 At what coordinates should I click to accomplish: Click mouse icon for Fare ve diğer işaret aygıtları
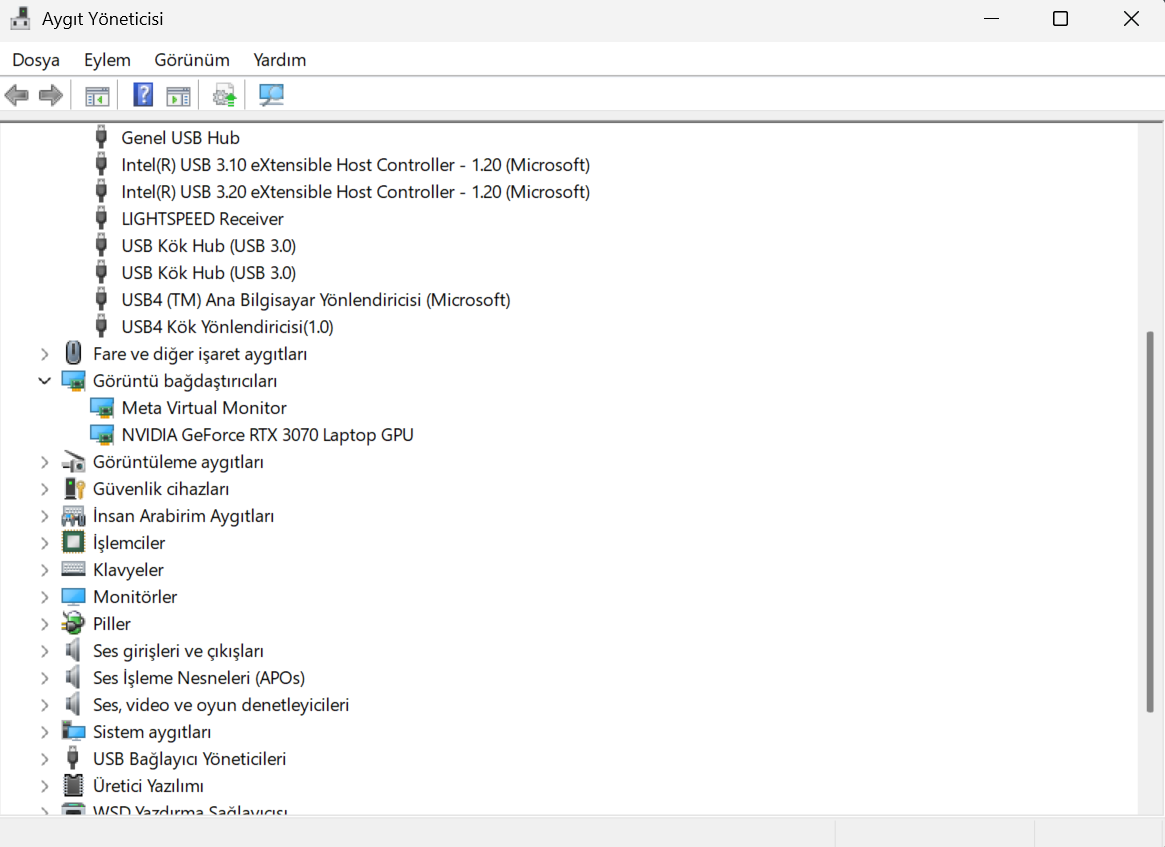click(73, 353)
